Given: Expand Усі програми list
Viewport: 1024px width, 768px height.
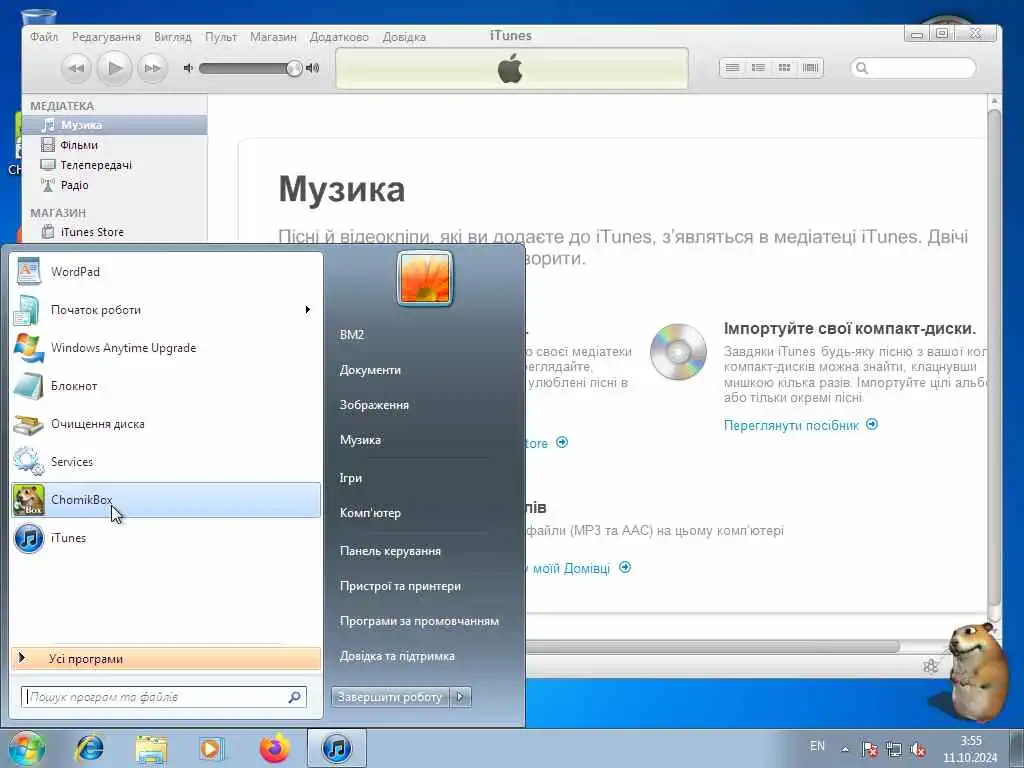Looking at the screenshot, I should [x=166, y=659].
